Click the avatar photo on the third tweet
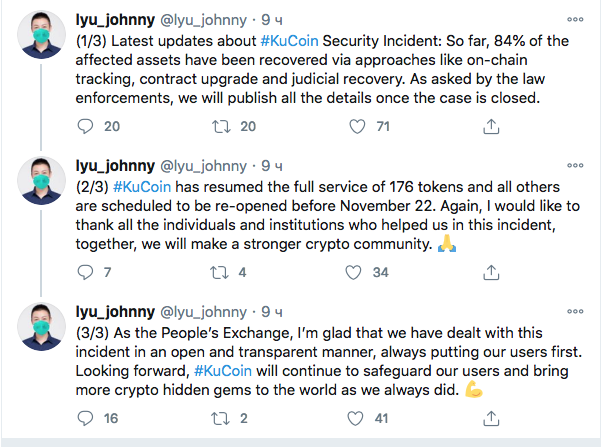This screenshot has height=447, width=608. (x=40, y=328)
